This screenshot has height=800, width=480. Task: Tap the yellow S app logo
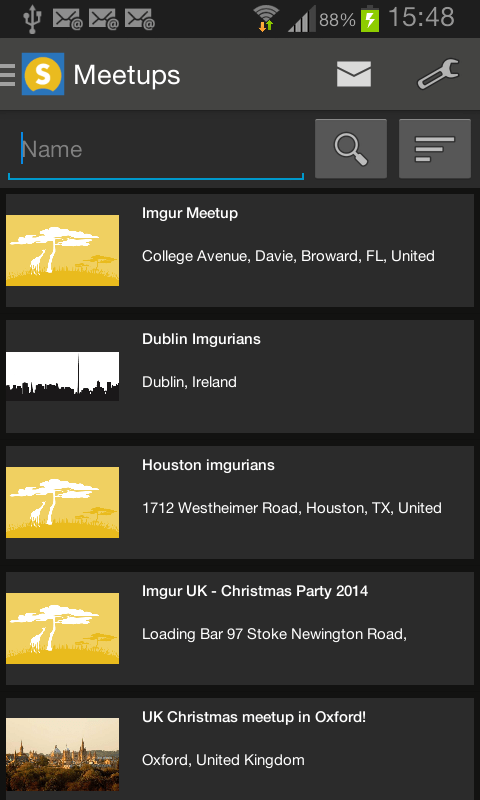(43, 74)
